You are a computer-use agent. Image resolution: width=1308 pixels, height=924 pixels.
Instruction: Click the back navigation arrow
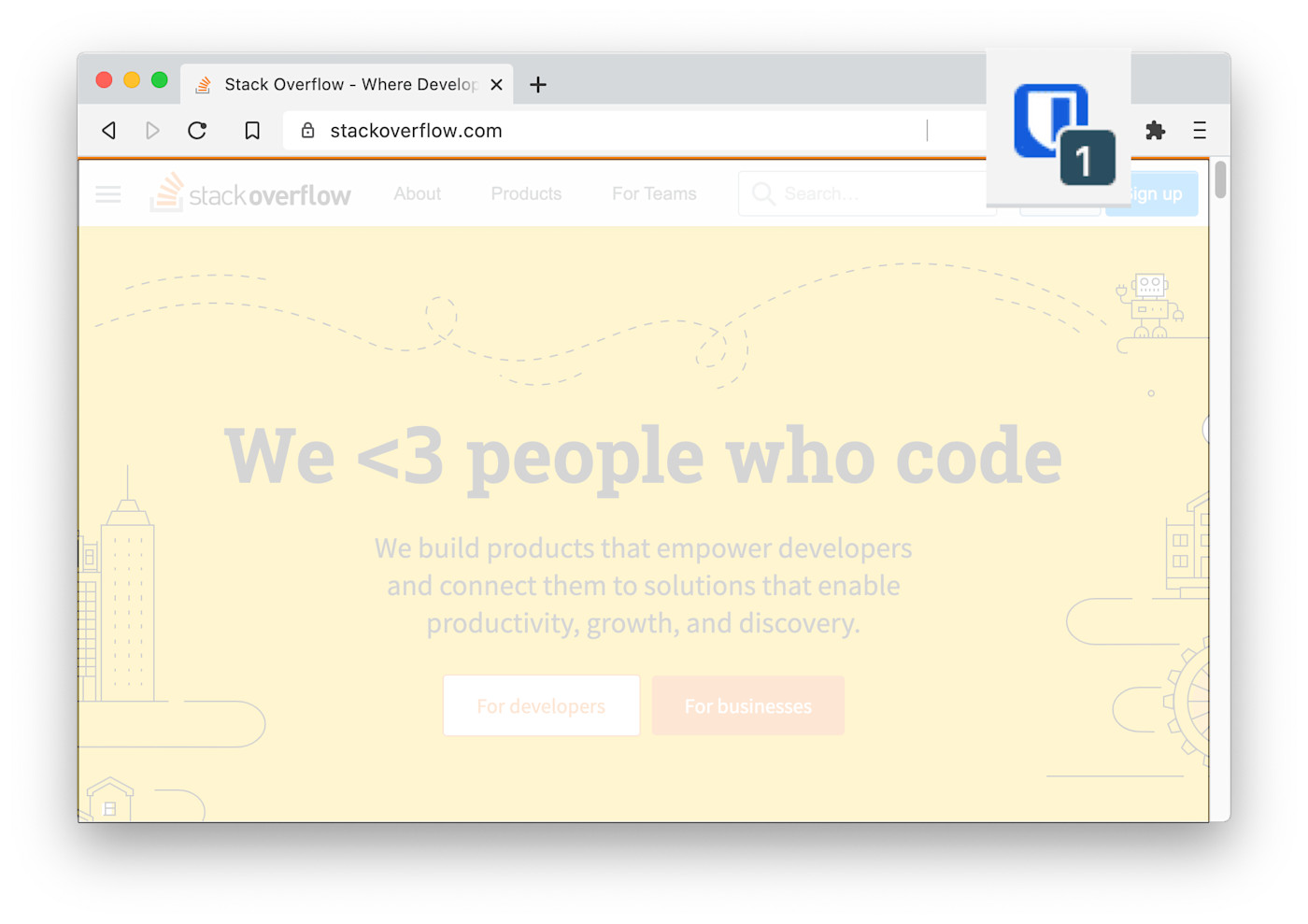[108, 130]
